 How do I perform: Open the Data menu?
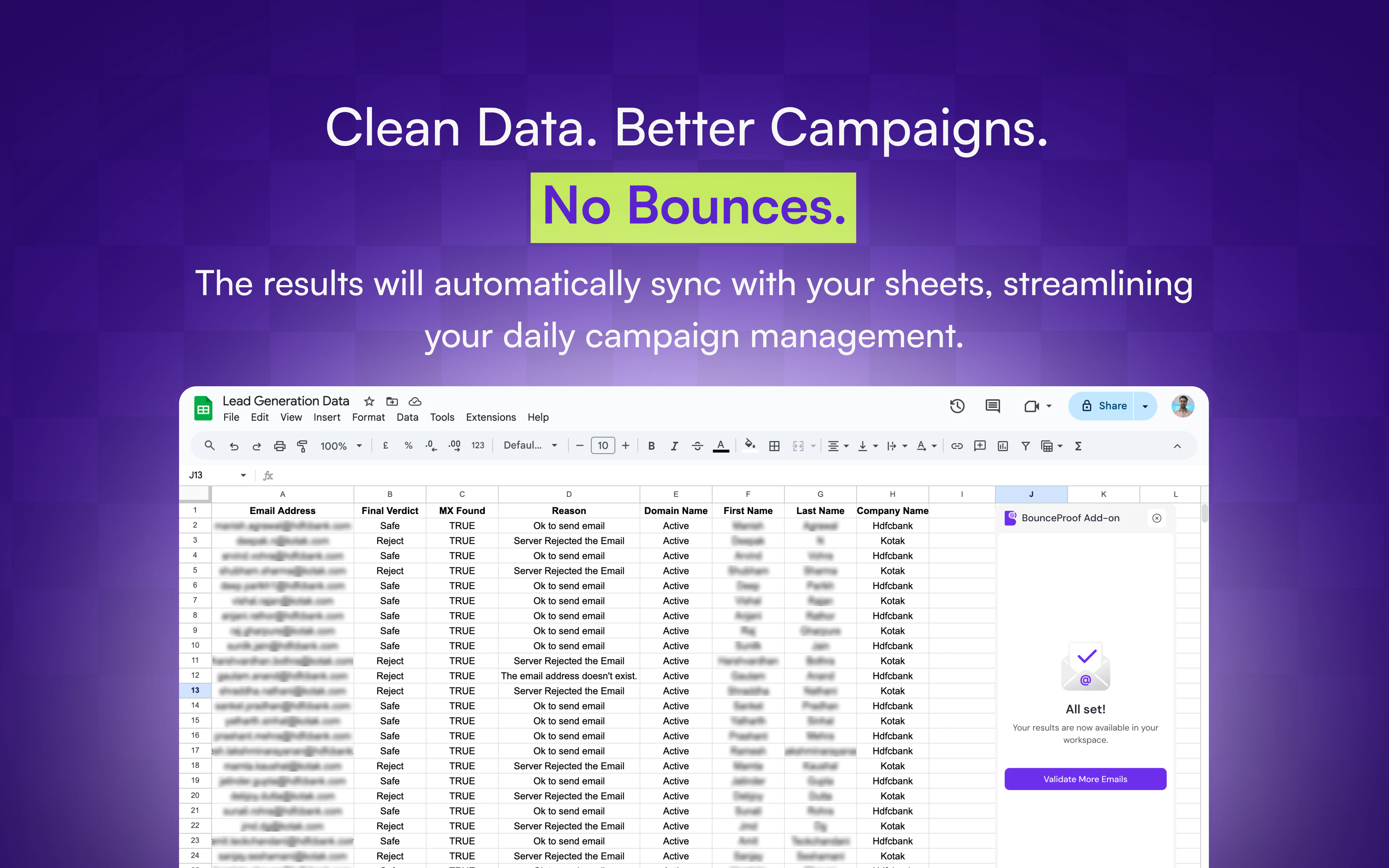[407, 417]
